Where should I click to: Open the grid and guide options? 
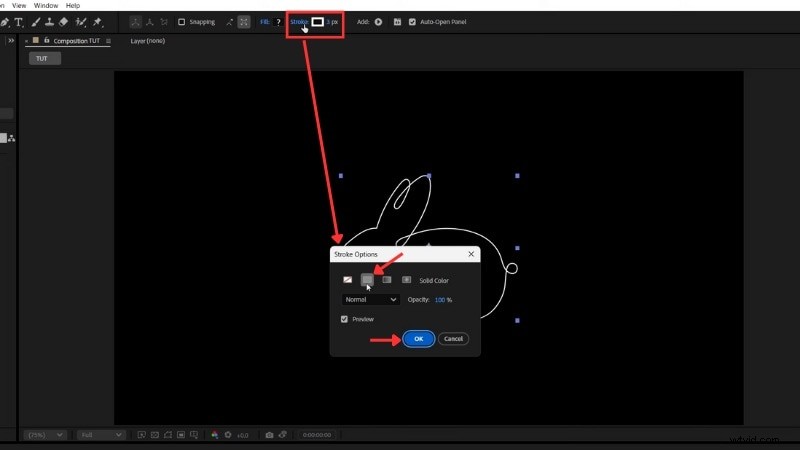194,435
